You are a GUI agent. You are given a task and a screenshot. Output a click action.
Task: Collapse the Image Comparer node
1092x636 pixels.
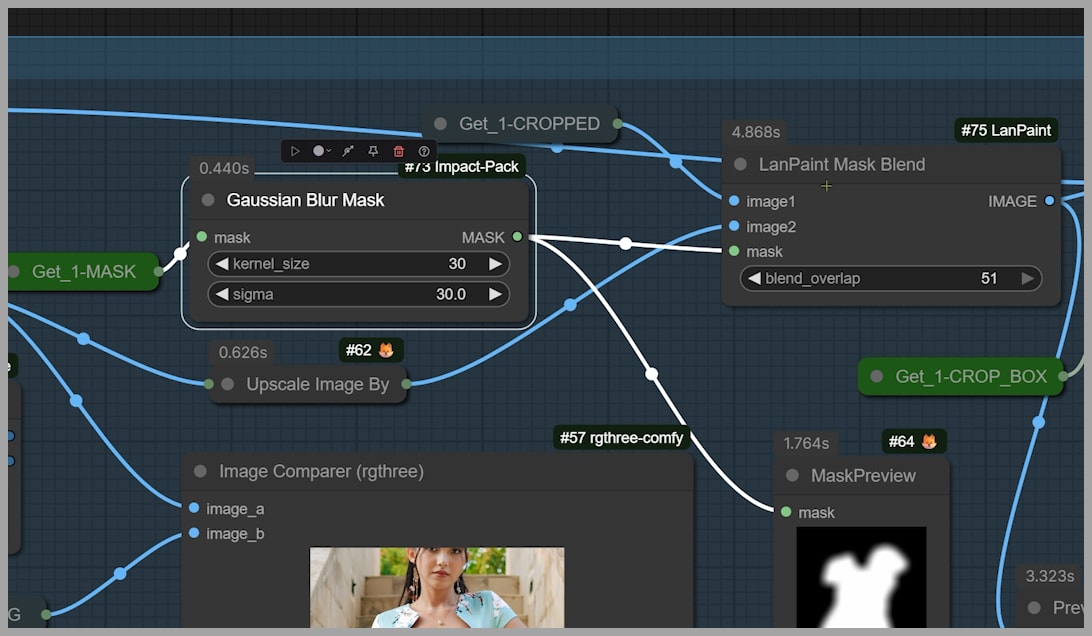(x=200, y=472)
